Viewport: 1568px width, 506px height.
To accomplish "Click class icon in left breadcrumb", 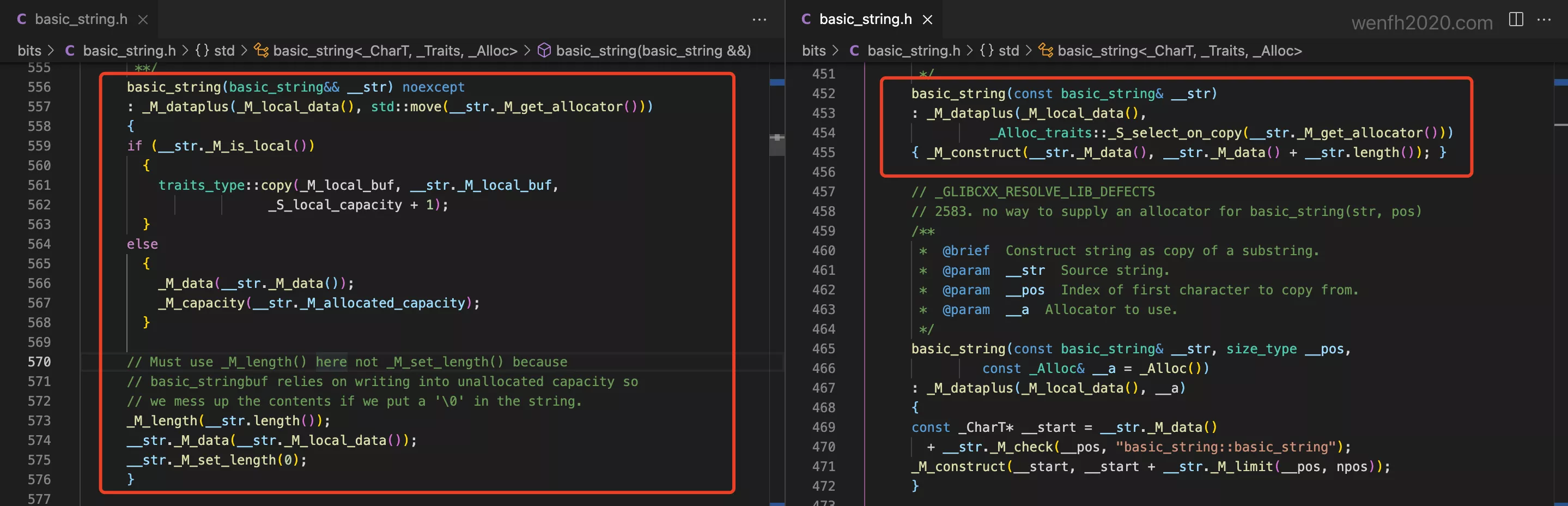I will (261, 51).
